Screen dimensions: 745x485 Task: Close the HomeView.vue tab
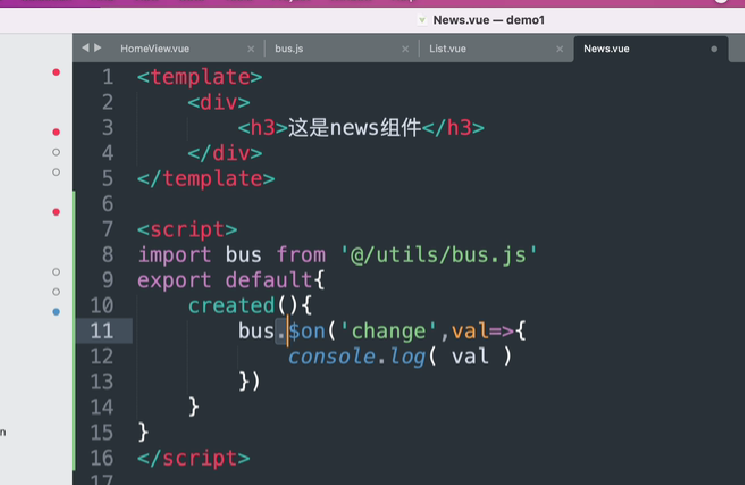pyautogui.click(x=250, y=49)
